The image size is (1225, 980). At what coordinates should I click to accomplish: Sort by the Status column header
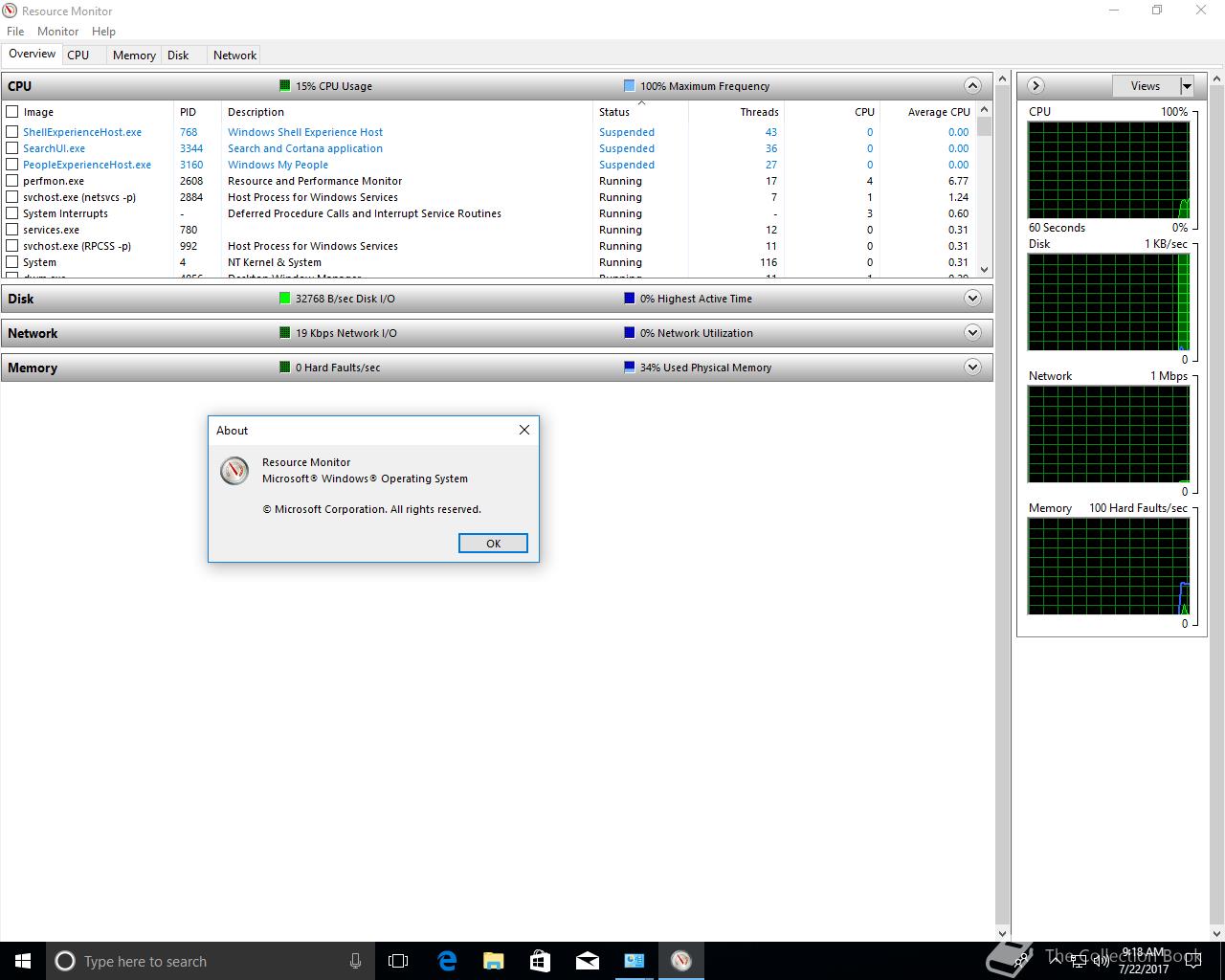tap(640, 112)
